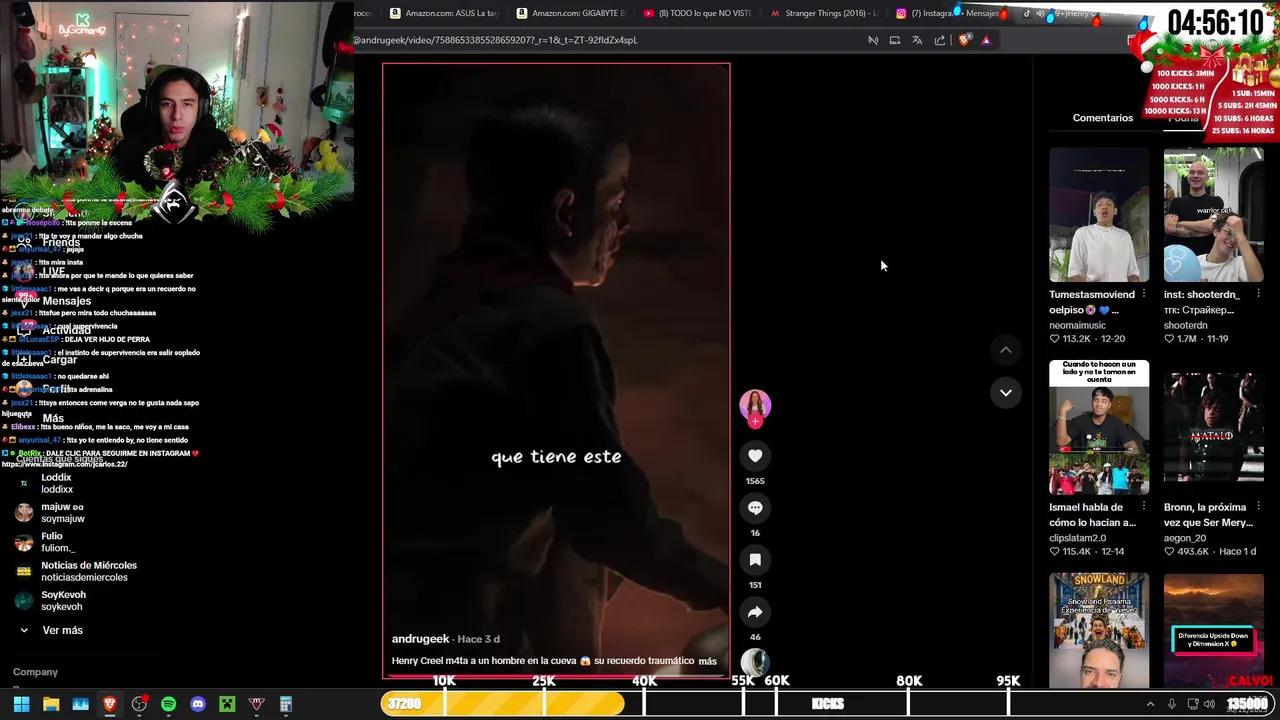Follow creator with the red plus badge
Image resolution: width=1280 pixels, height=720 pixels.
tap(755, 422)
